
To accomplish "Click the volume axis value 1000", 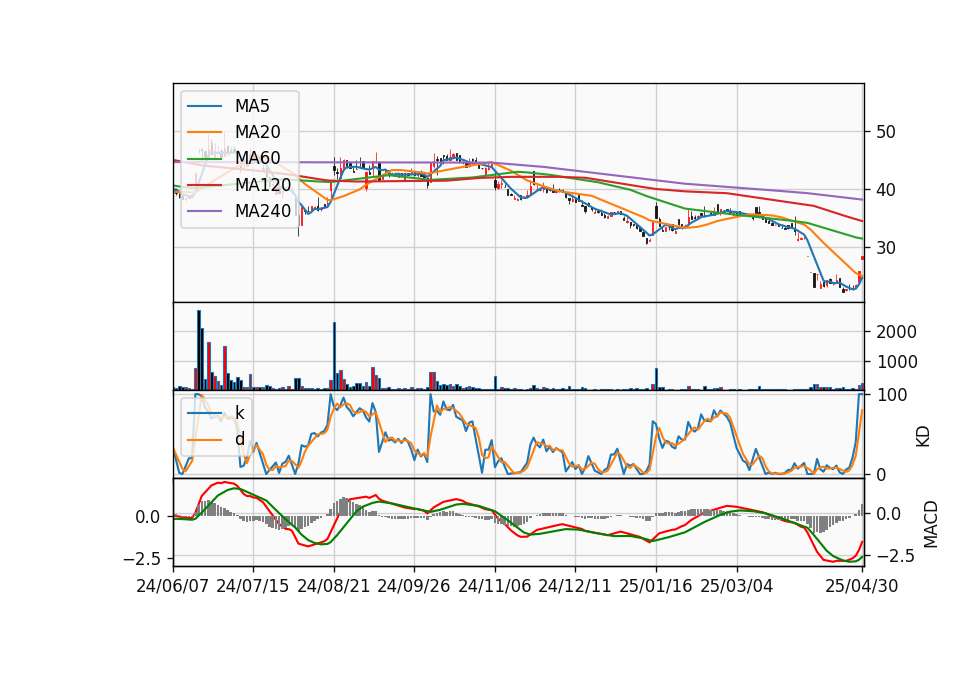I will pos(896,362).
